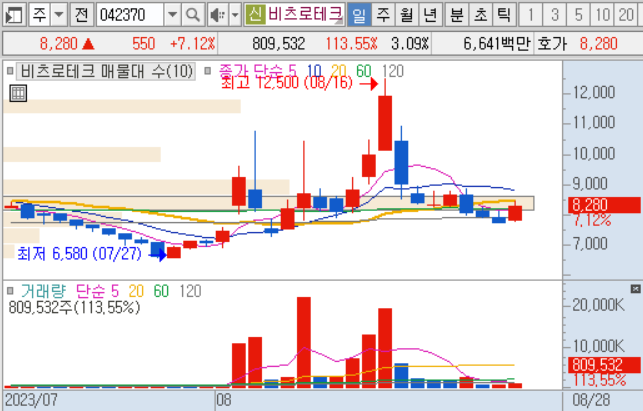
Task: Click the 809,532주(113.55%) volume text
Action: click(x=74, y=307)
